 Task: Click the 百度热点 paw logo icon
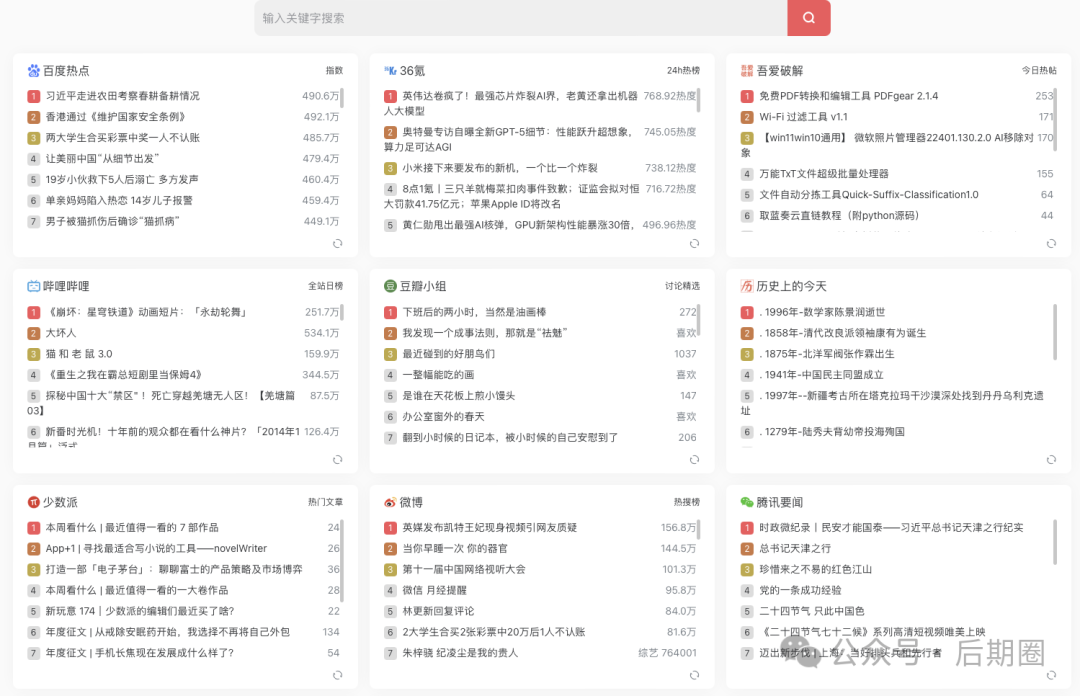coord(33,68)
